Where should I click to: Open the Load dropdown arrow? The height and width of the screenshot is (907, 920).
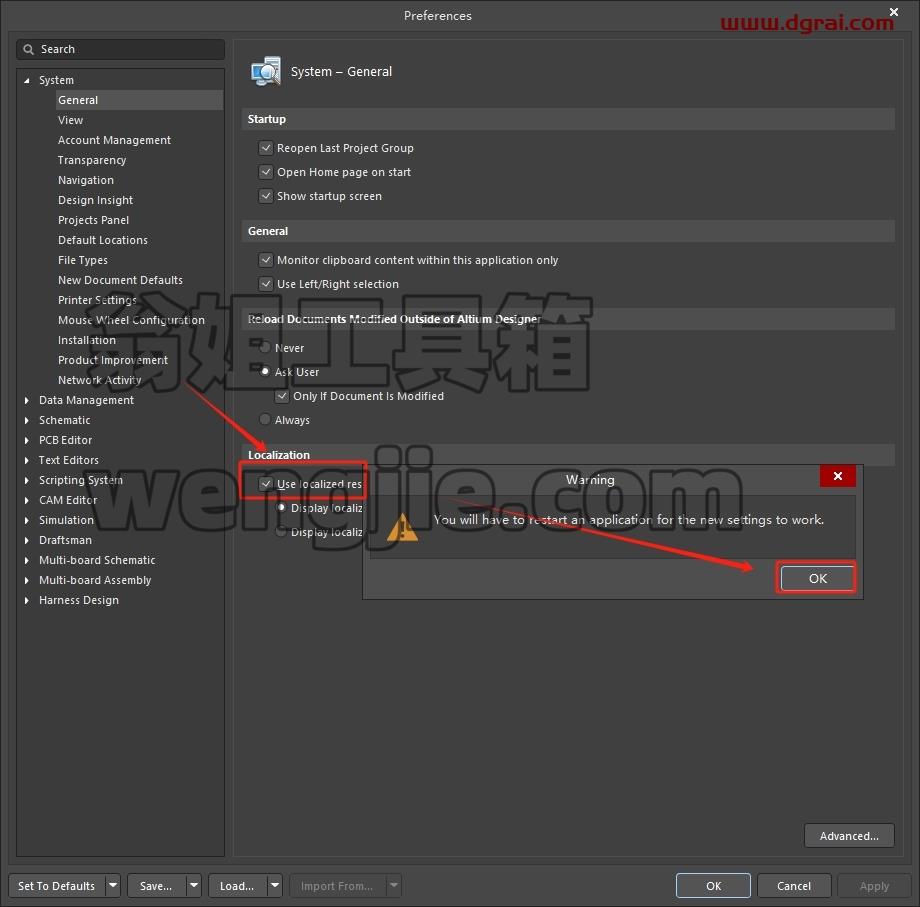point(275,885)
